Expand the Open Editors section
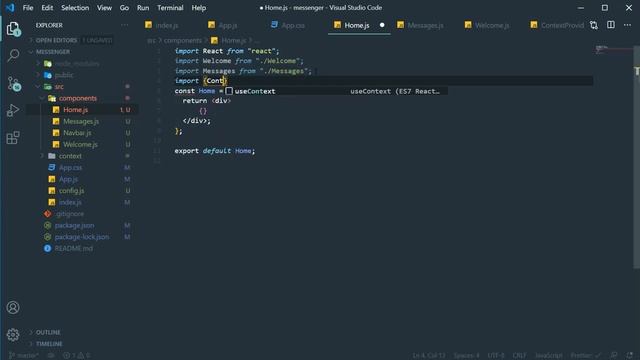 [56, 40]
